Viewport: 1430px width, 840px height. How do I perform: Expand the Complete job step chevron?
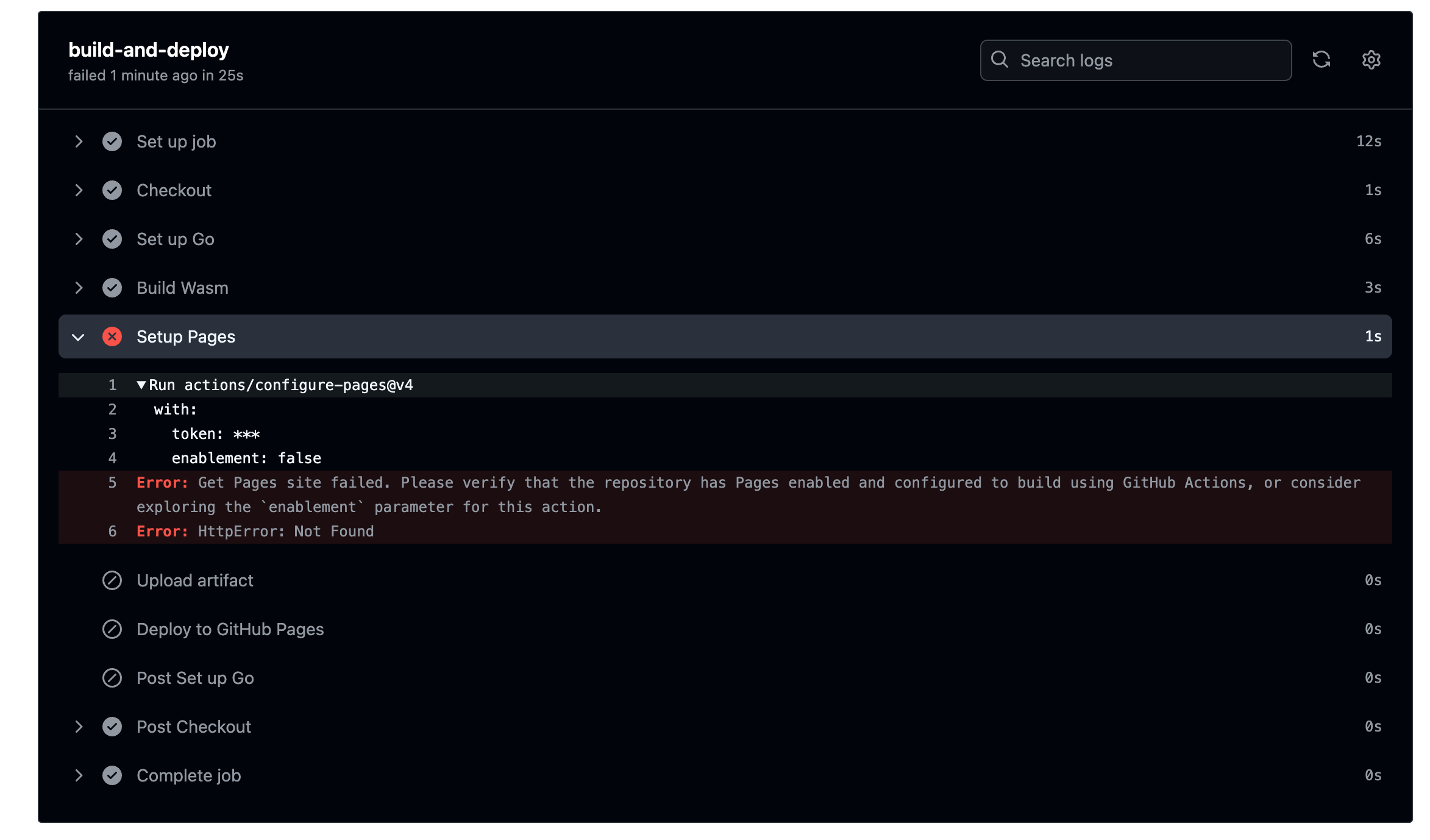(79, 775)
